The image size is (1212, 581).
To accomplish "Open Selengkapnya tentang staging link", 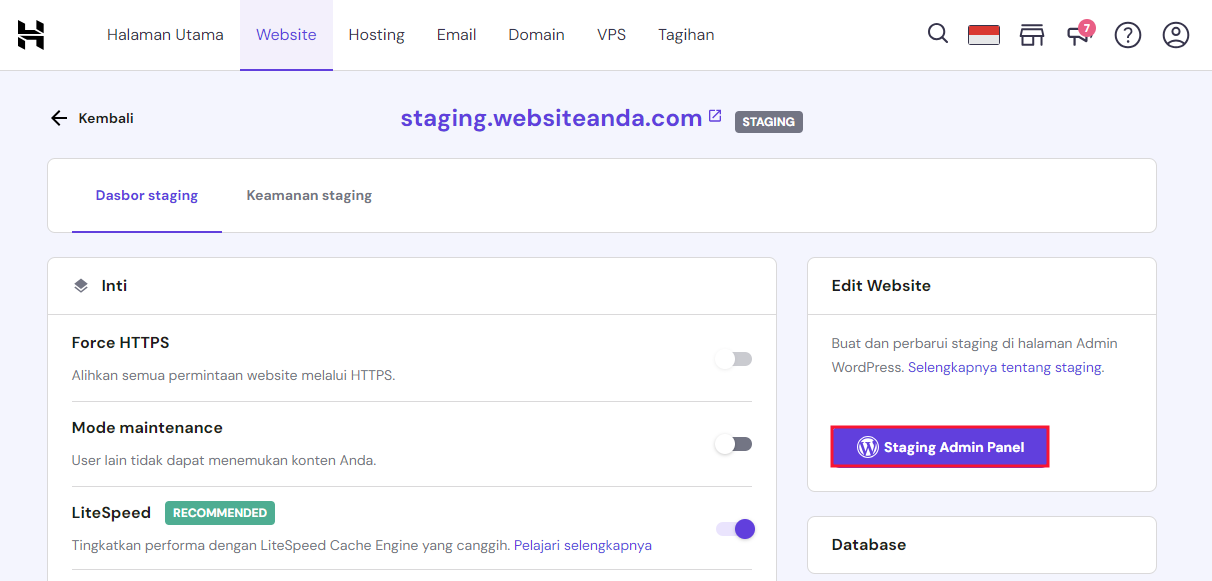I will coord(1004,367).
